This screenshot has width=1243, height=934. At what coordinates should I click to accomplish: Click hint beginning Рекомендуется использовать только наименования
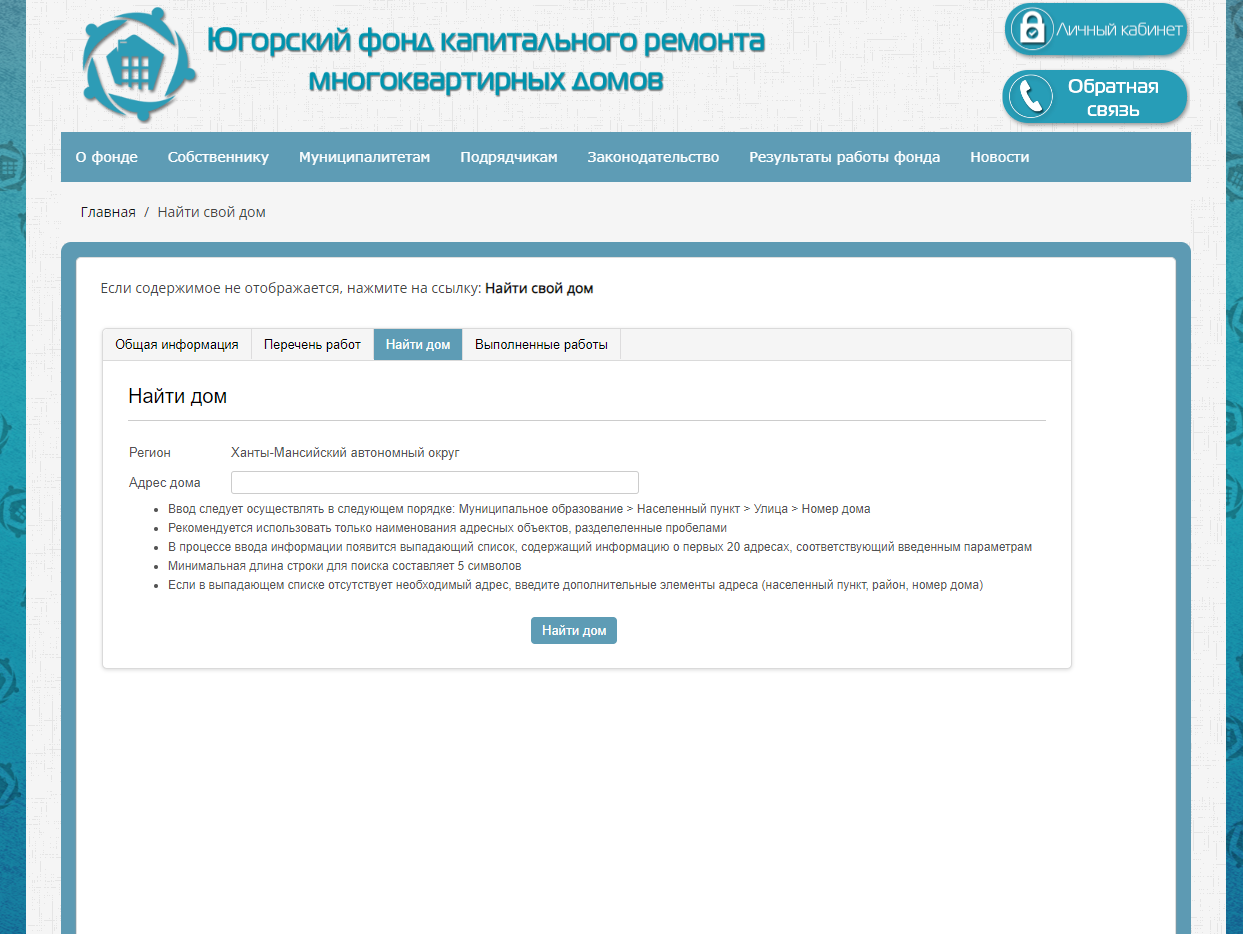point(447,528)
